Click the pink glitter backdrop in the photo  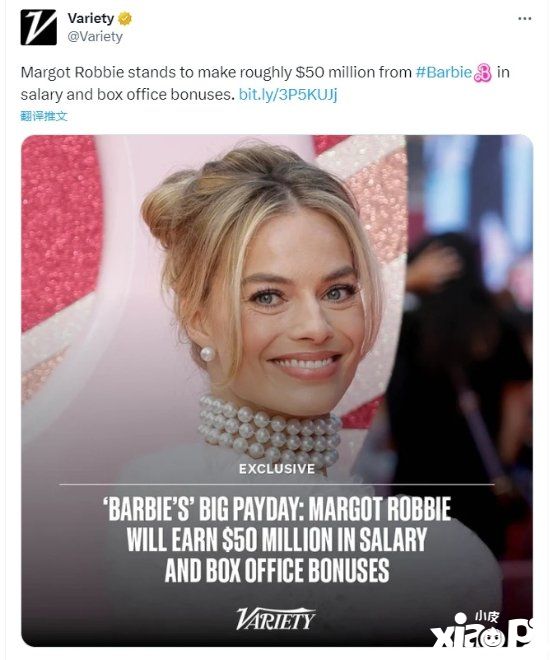point(61,227)
